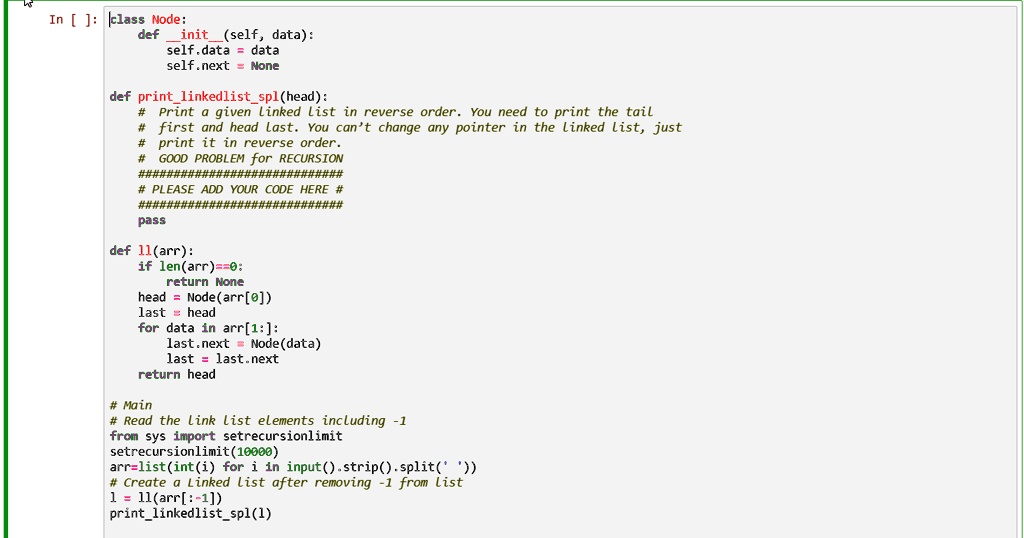Click the 'if len(arr)==0:' line
The width and height of the screenshot is (1024, 538).
(190, 266)
